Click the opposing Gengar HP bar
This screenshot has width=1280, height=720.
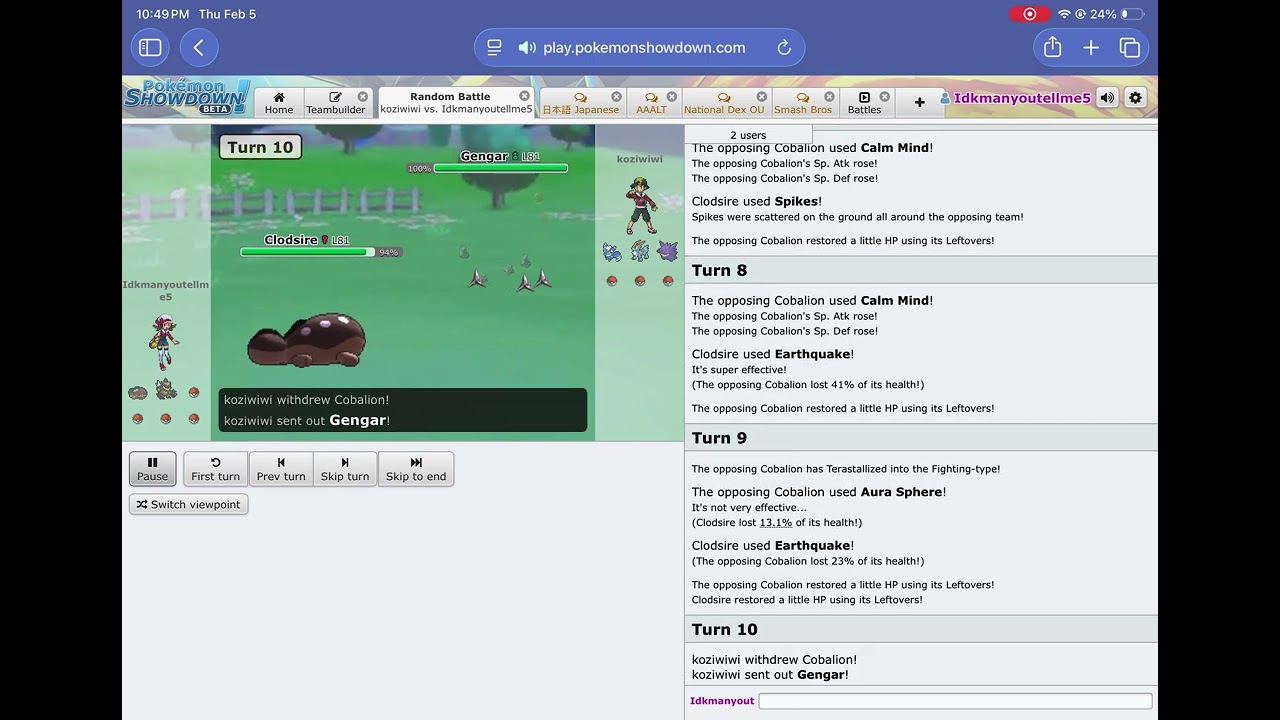pos(500,168)
